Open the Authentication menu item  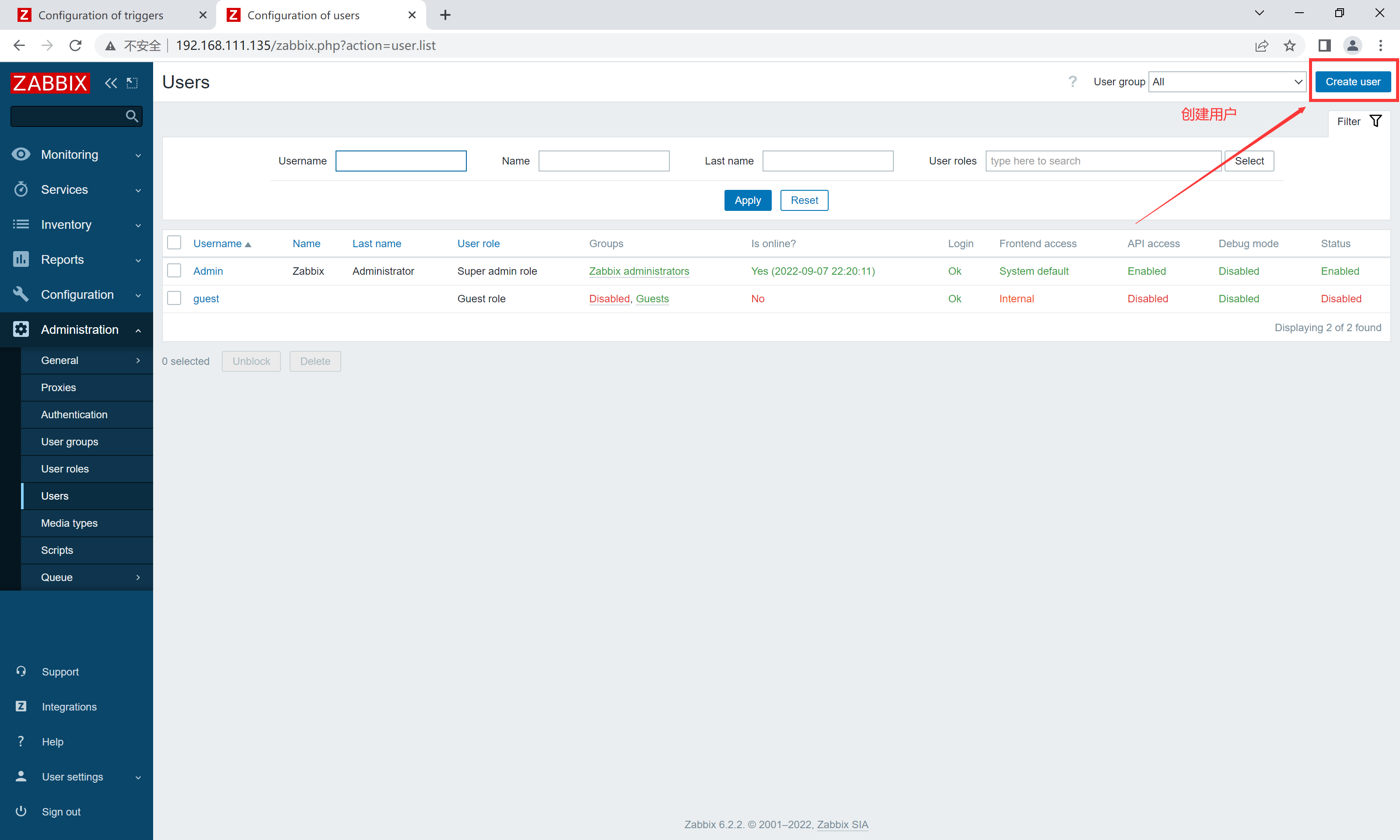[87, 415]
